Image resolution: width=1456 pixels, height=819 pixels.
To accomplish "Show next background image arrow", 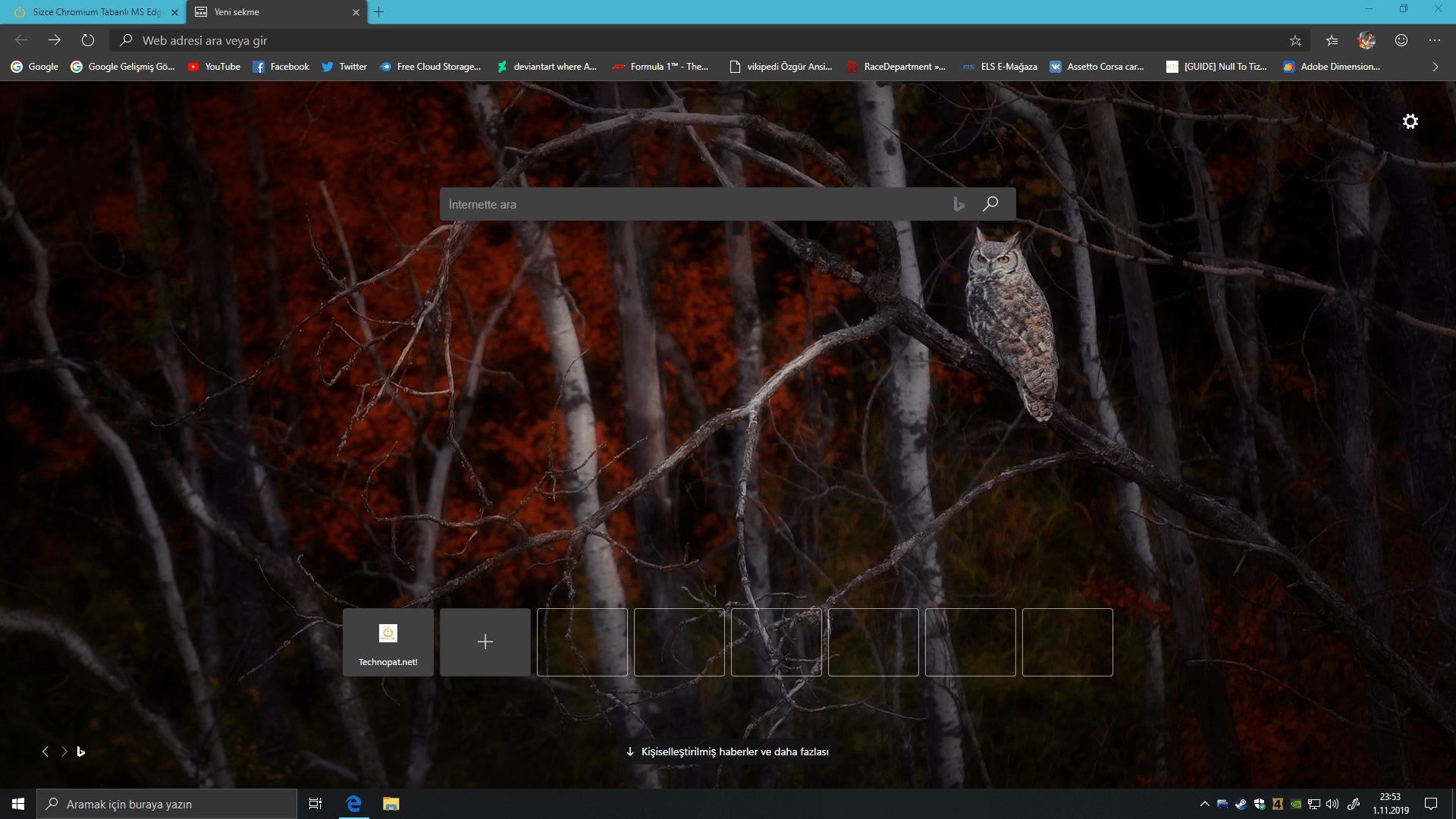I will (x=64, y=752).
